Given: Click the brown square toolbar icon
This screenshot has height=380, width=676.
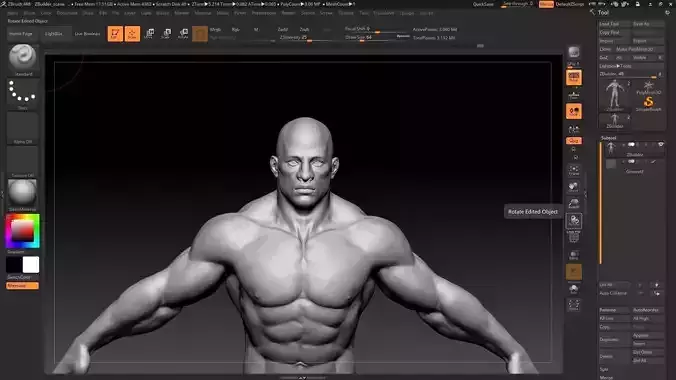Looking at the screenshot, I should pos(200,34).
